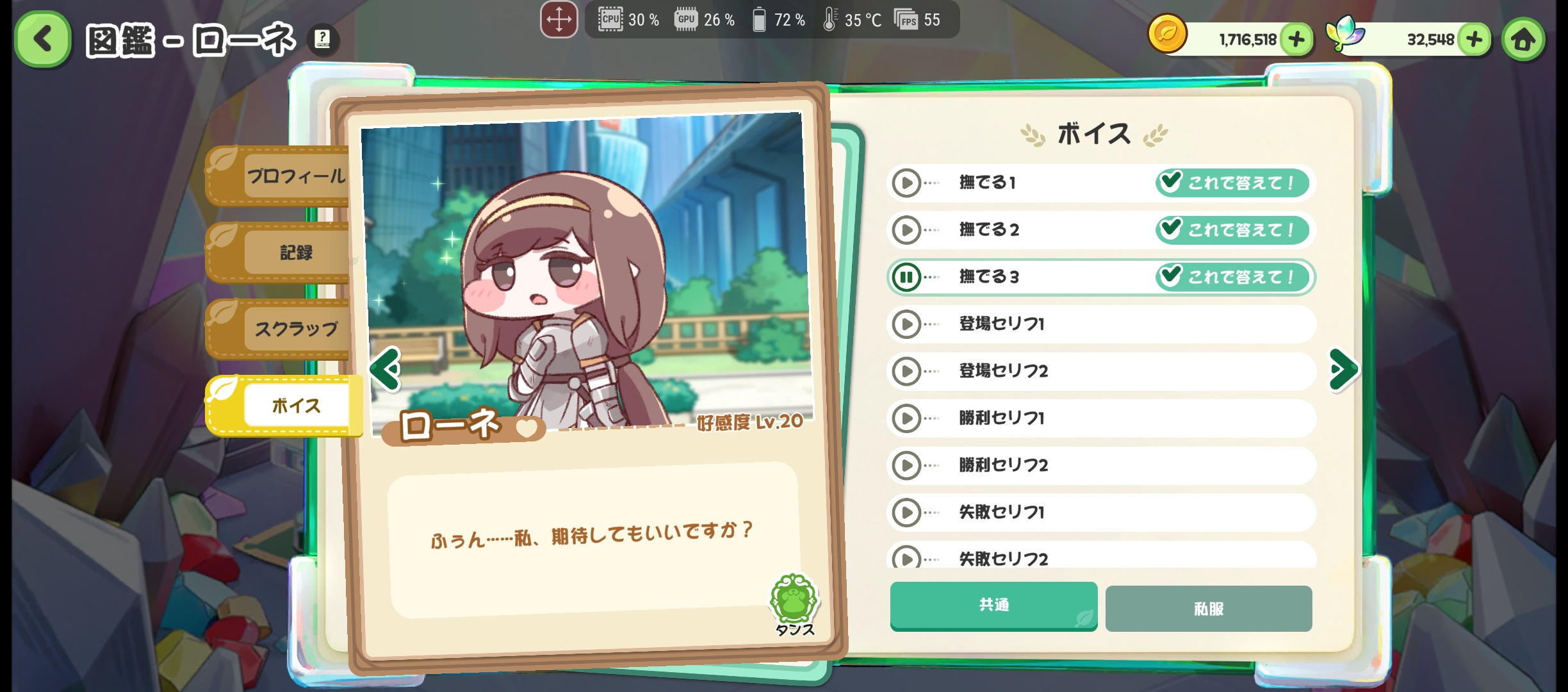
Task: Select the 共通 voice category button
Action: coord(993,606)
